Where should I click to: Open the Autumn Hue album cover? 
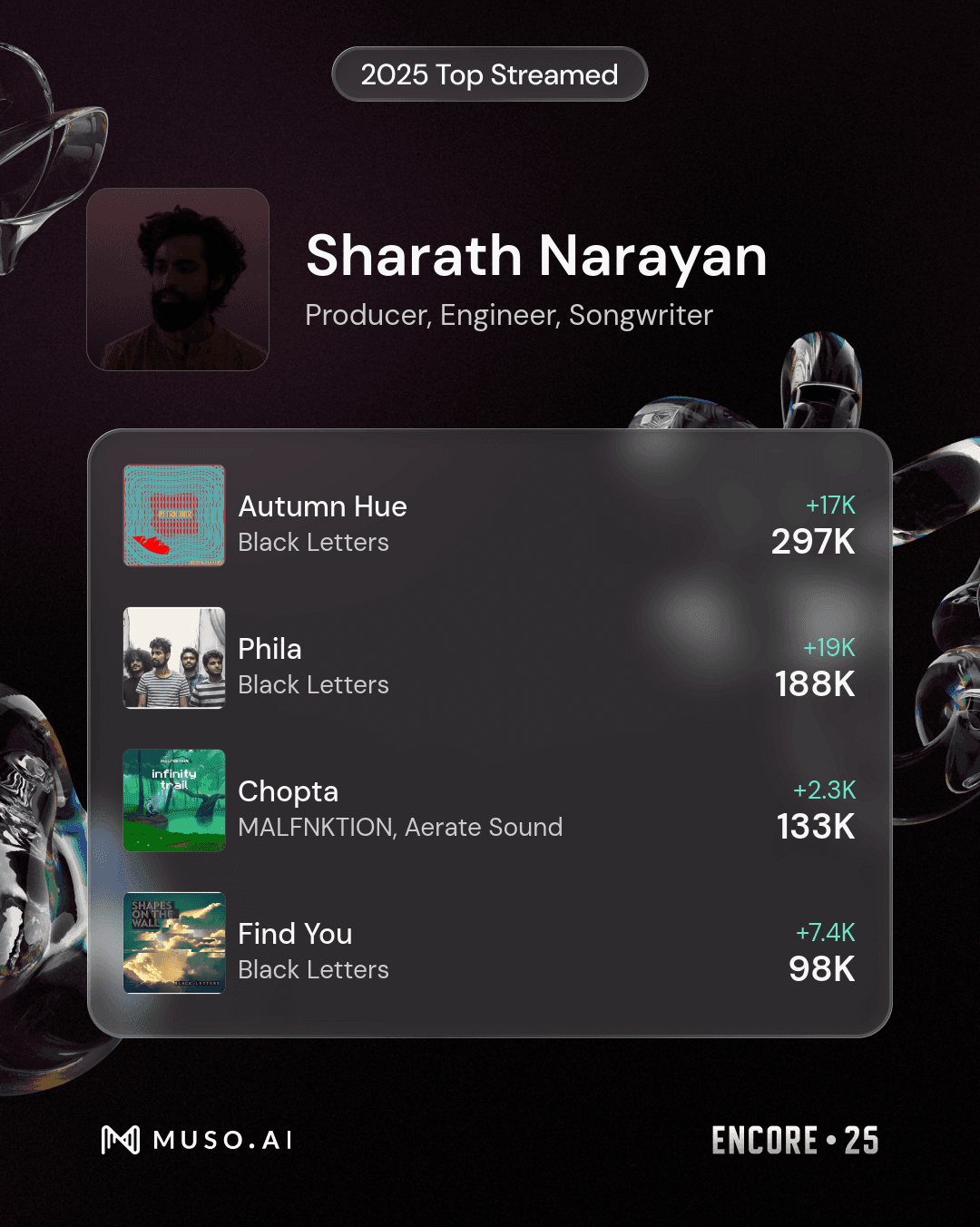pos(174,515)
